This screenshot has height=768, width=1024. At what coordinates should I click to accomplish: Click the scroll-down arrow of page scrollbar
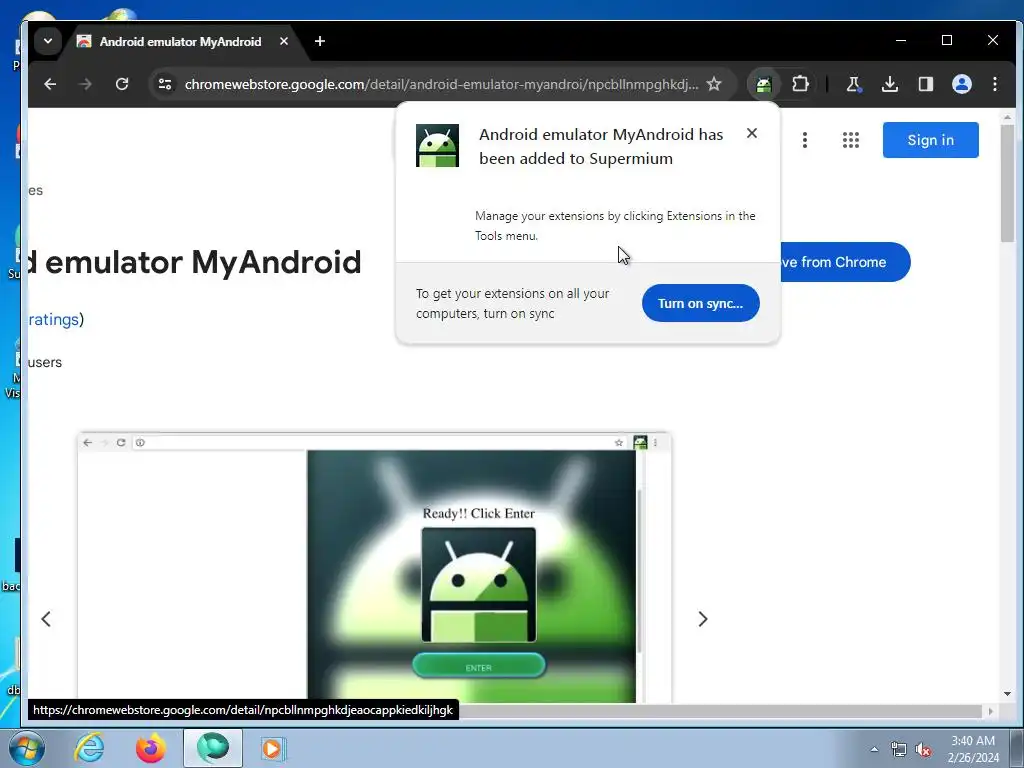click(x=1007, y=694)
